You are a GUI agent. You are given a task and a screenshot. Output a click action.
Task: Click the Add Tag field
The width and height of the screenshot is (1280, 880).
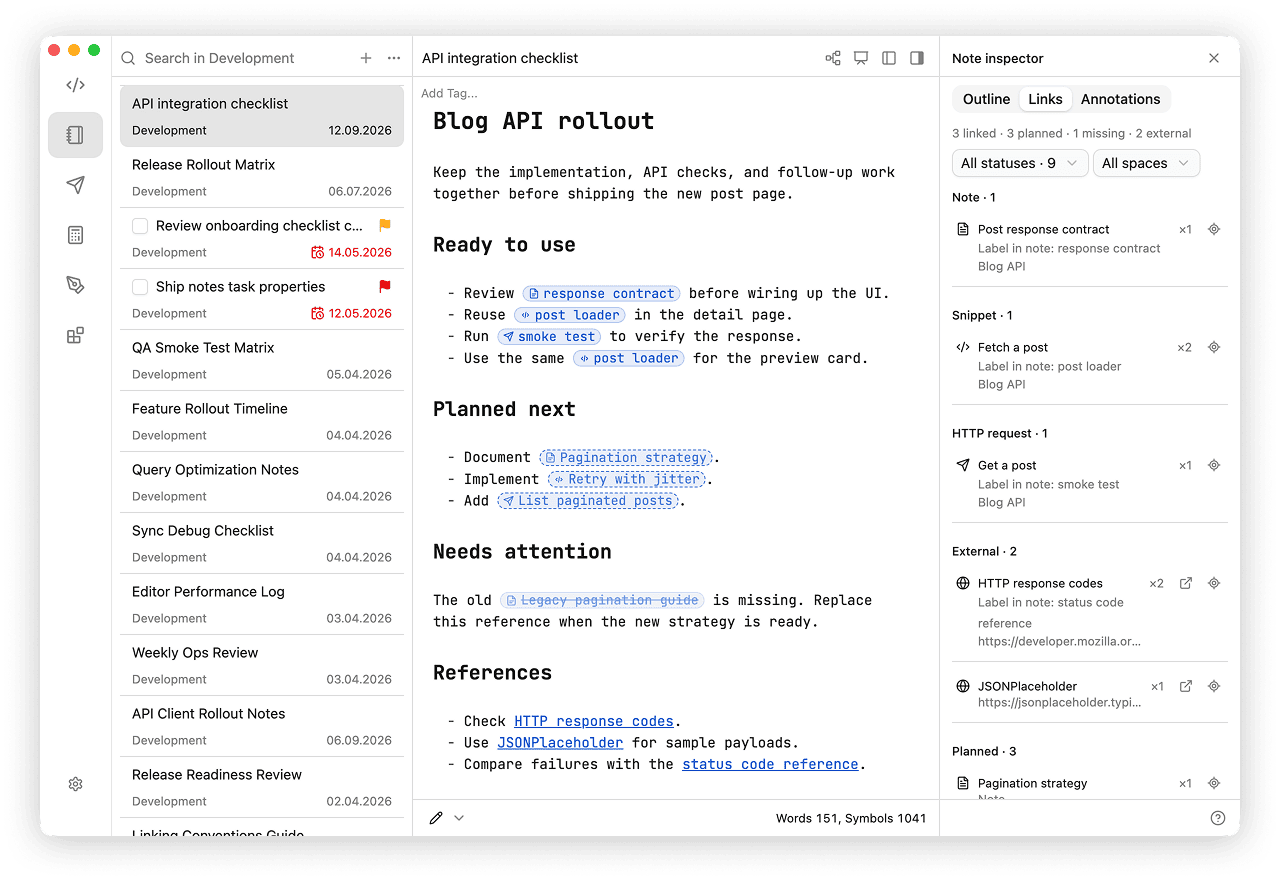pyautogui.click(x=449, y=93)
